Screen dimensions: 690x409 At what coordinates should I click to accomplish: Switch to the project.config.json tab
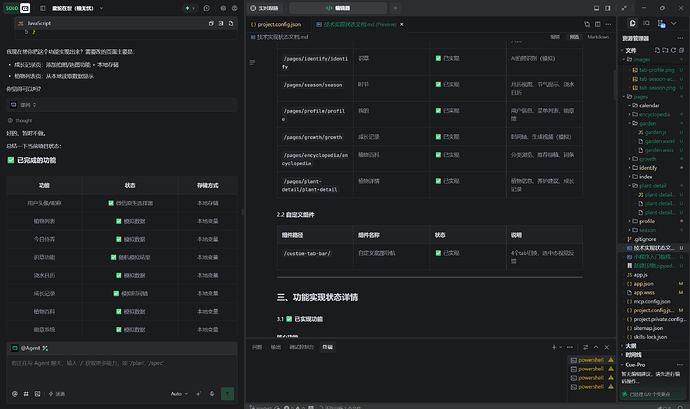276,24
